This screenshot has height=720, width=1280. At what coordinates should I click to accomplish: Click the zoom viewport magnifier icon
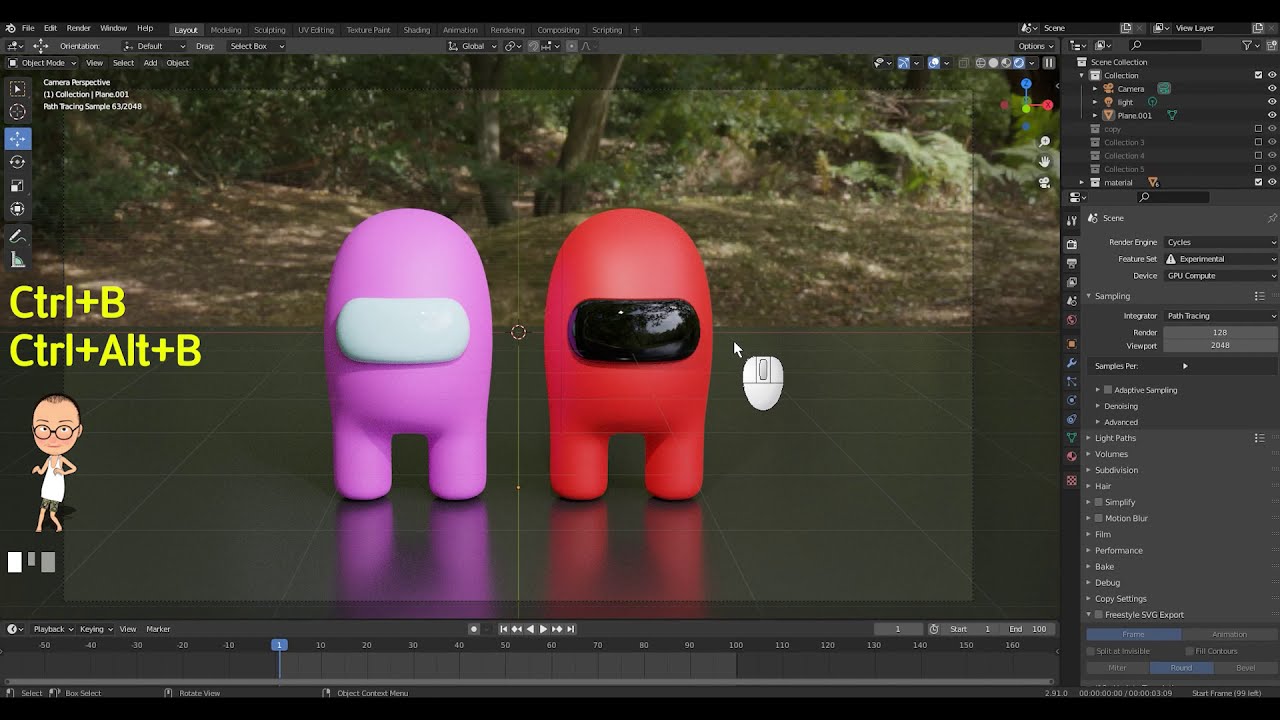tap(1045, 142)
